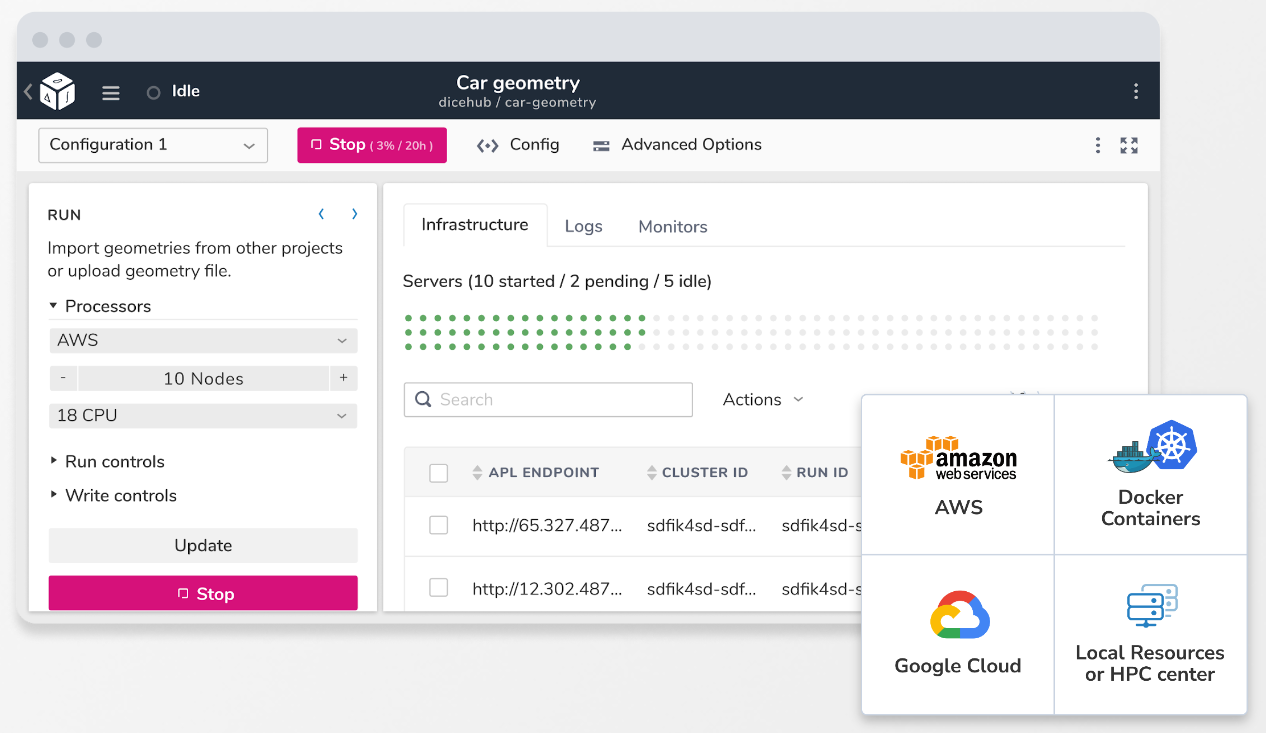Tick checkbox for http://65.327.487 row

coord(438,525)
